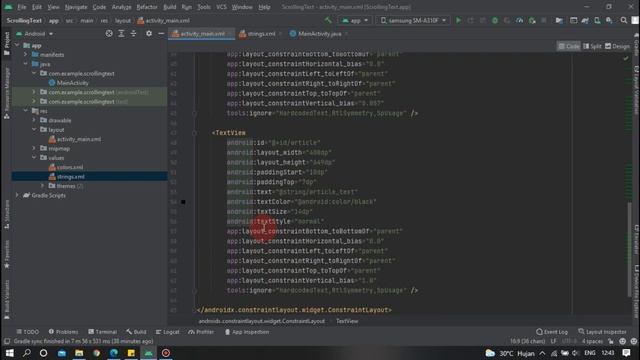Open the Project Structure toolbar icon
640x360 pixels.
click(559, 20)
